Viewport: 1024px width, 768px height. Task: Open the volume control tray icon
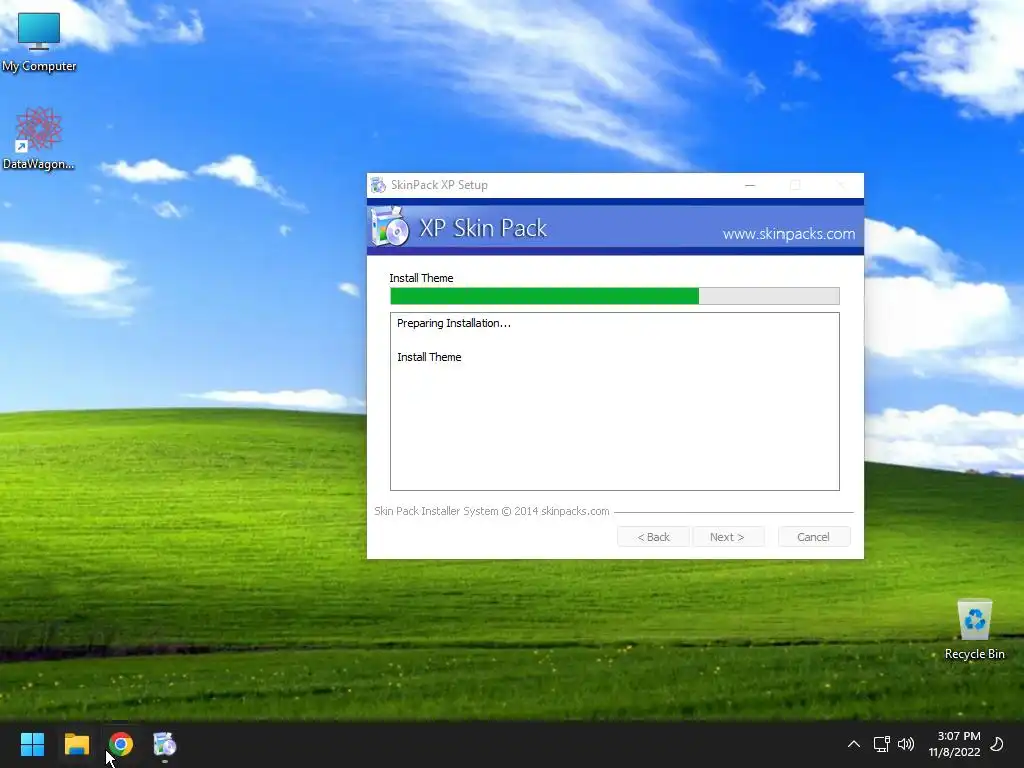tap(906, 744)
